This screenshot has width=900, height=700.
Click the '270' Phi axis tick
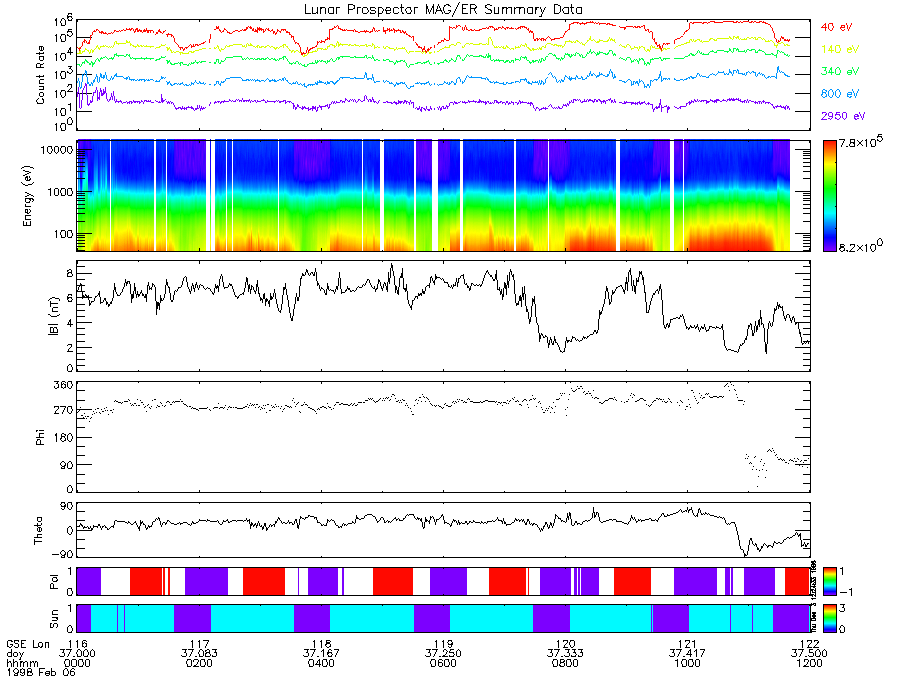[63, 410]
